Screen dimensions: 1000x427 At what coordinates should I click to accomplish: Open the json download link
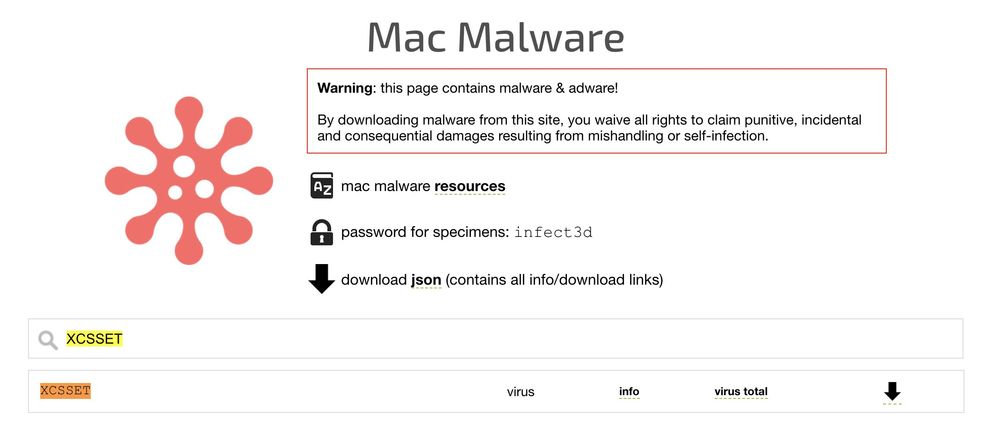tap(426, 280)
